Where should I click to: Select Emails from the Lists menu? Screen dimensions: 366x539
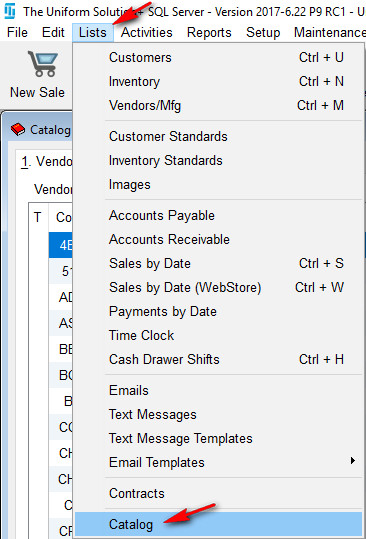[218, 390]
